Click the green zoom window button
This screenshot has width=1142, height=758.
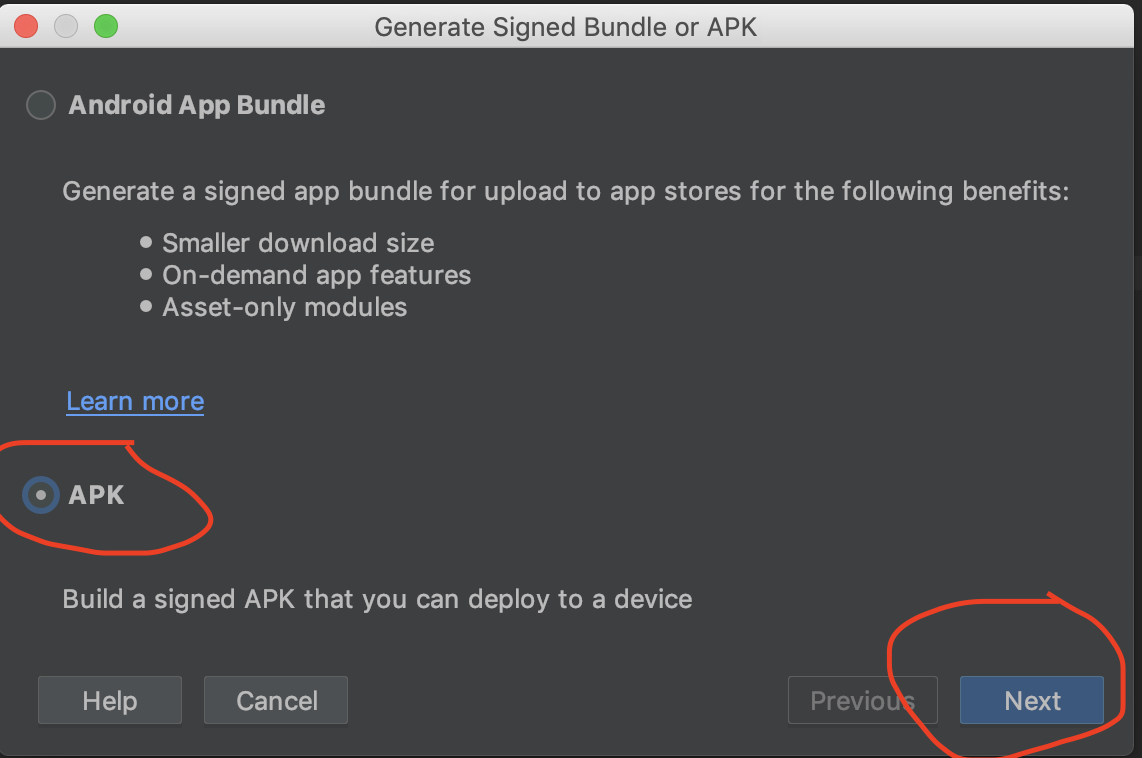106,27
